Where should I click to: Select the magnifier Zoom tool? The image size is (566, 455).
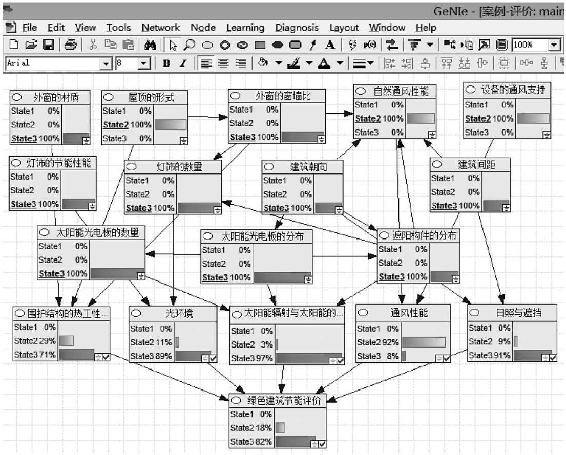point(189,45)
